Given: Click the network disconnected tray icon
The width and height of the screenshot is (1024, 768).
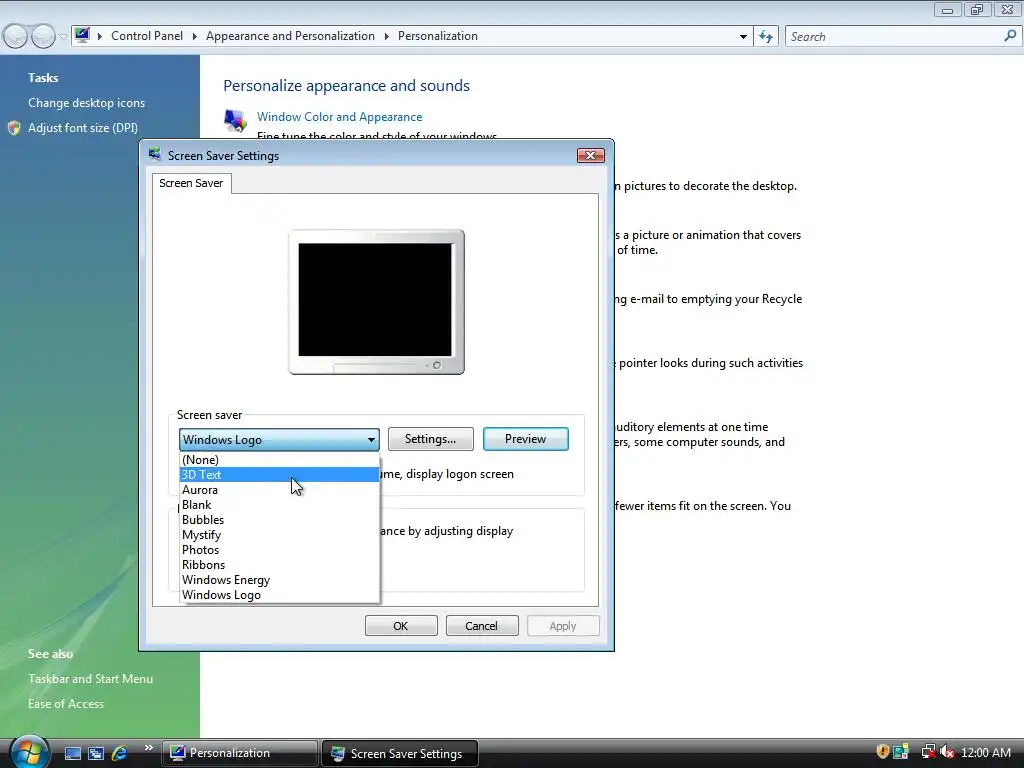Looking at the screenshot, I should pyautogui.click(x=928, y=752).
